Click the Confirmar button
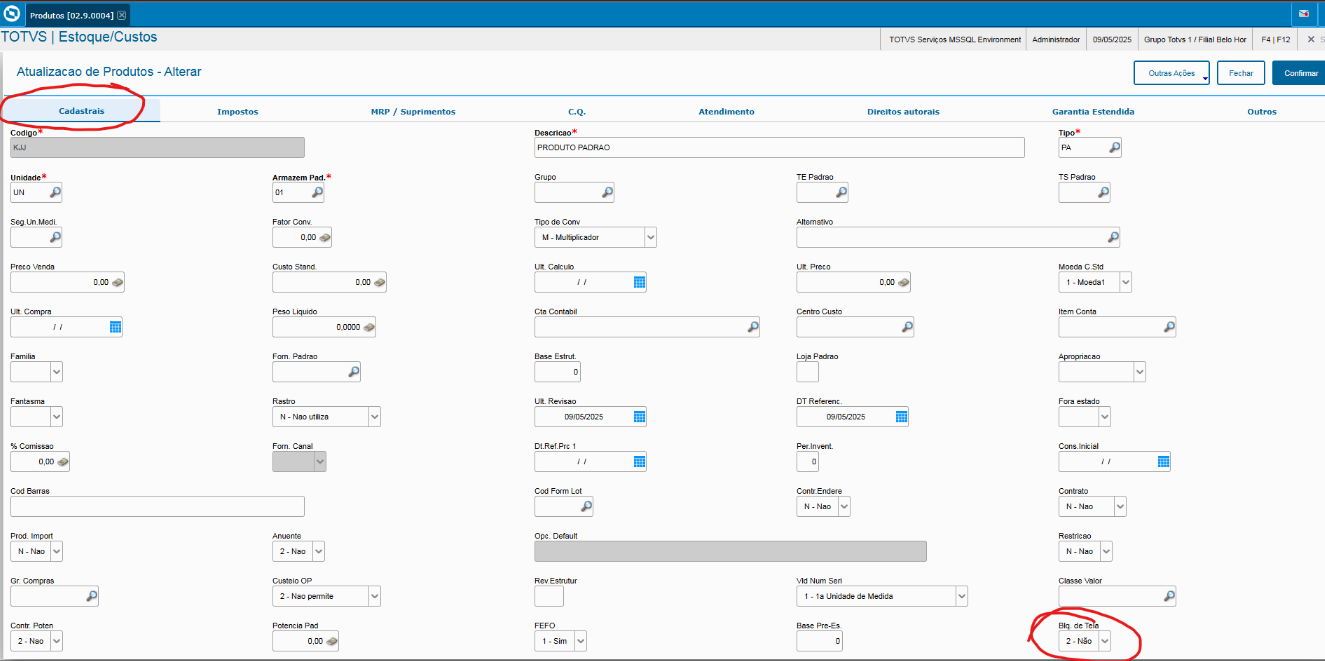Image resolution: width=1325 pixels, height=661 pixels. coord(1299,73)
